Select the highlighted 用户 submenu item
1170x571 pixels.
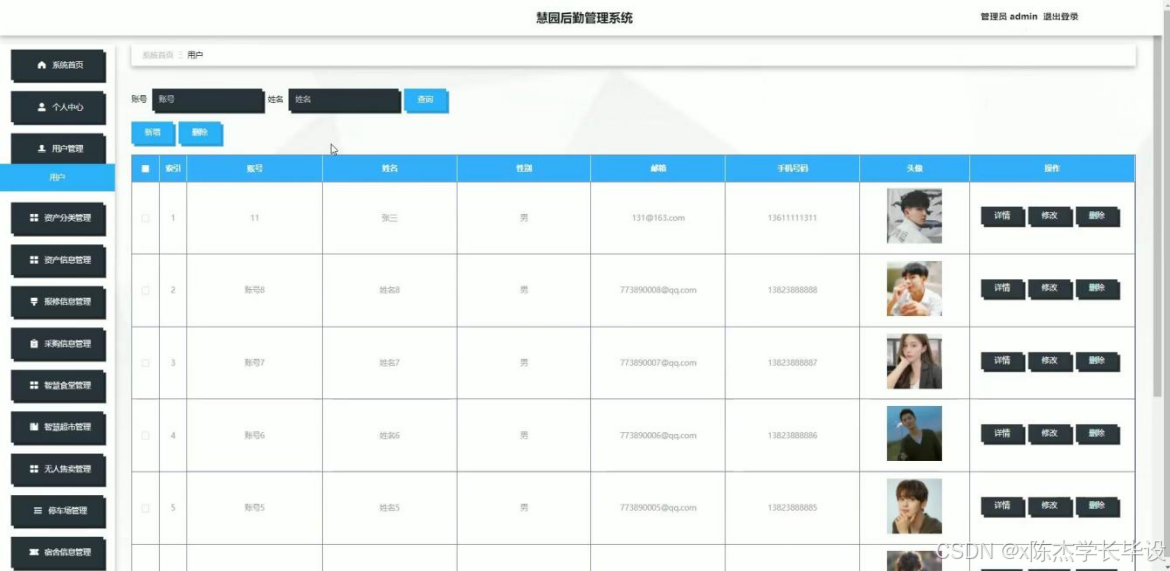(x=57, y=178)
